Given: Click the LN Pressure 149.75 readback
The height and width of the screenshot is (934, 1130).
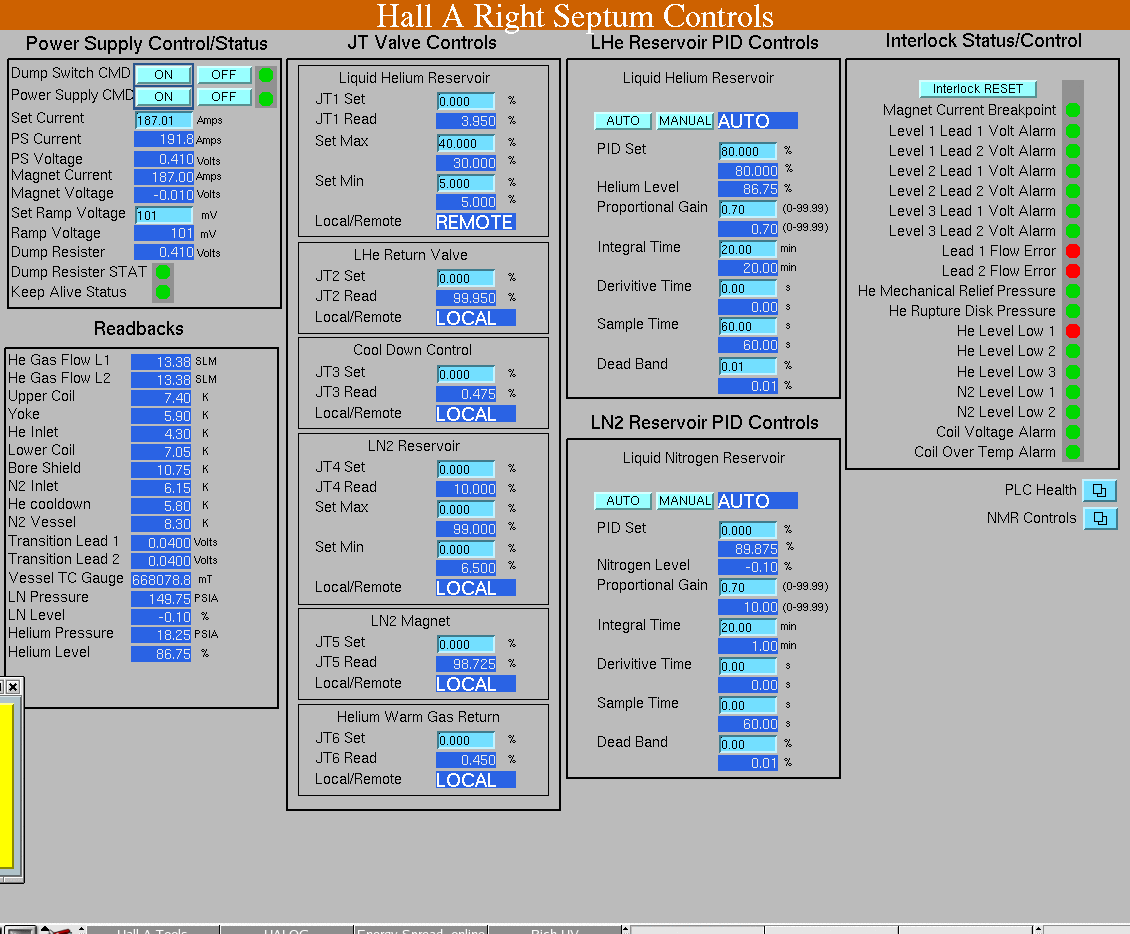Looking at the screenshot, I should pos(161,599).
